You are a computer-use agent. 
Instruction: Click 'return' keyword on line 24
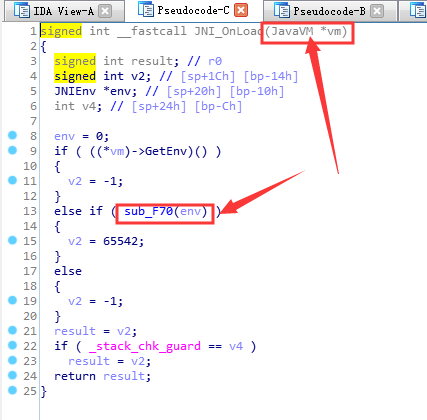[x=75, y=376]
